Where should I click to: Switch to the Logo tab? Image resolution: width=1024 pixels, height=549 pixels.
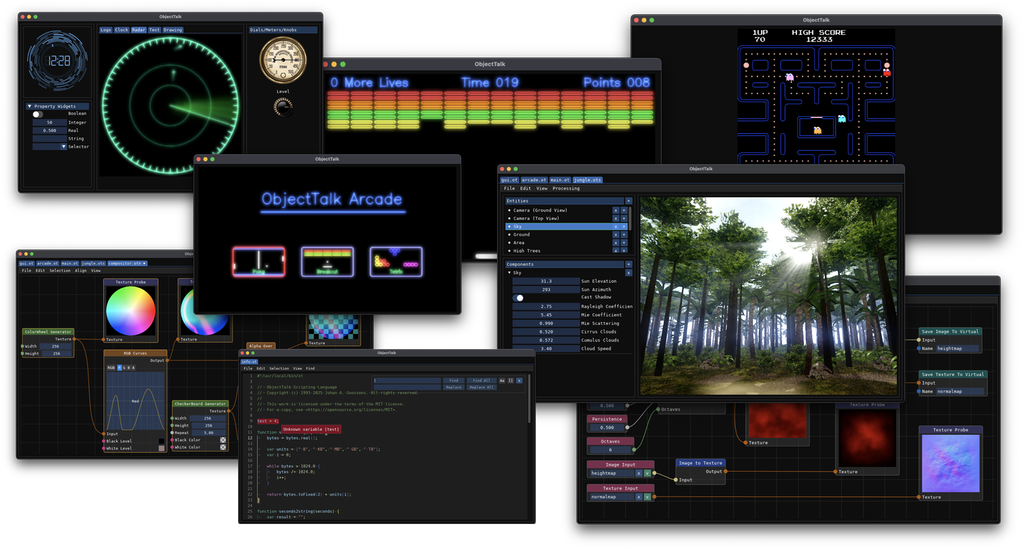[105, 30]
